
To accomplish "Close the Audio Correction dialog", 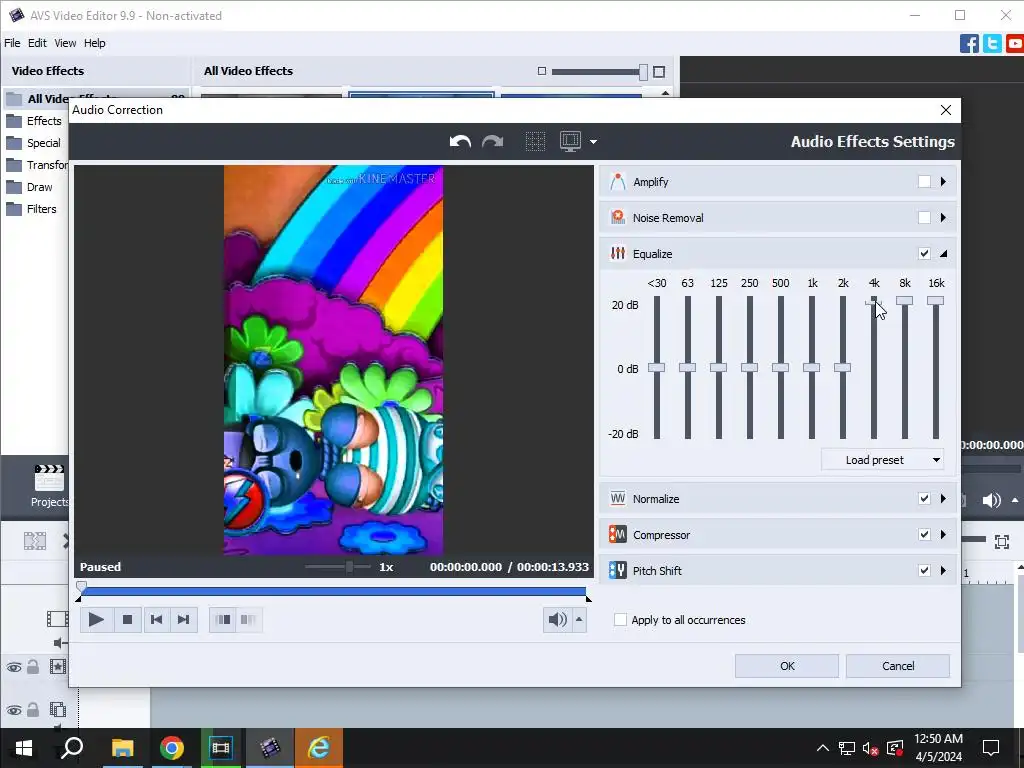I will tap(946, 110).
